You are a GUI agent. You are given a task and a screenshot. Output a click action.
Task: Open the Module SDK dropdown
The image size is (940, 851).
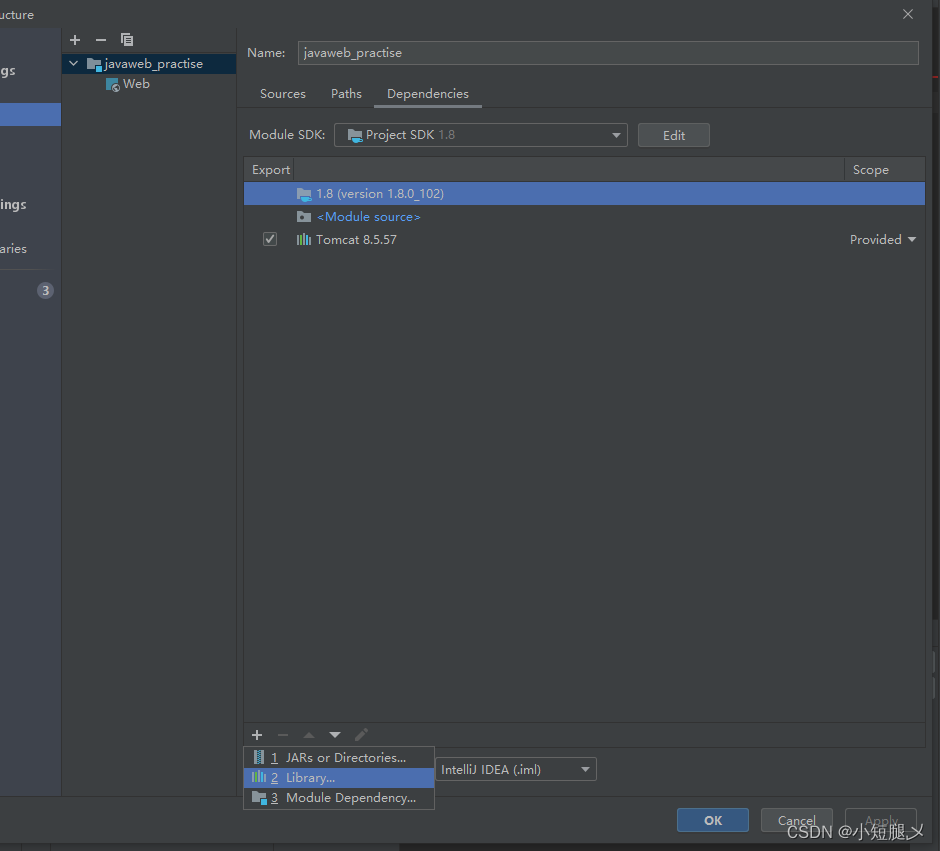[x=481, y=135]
